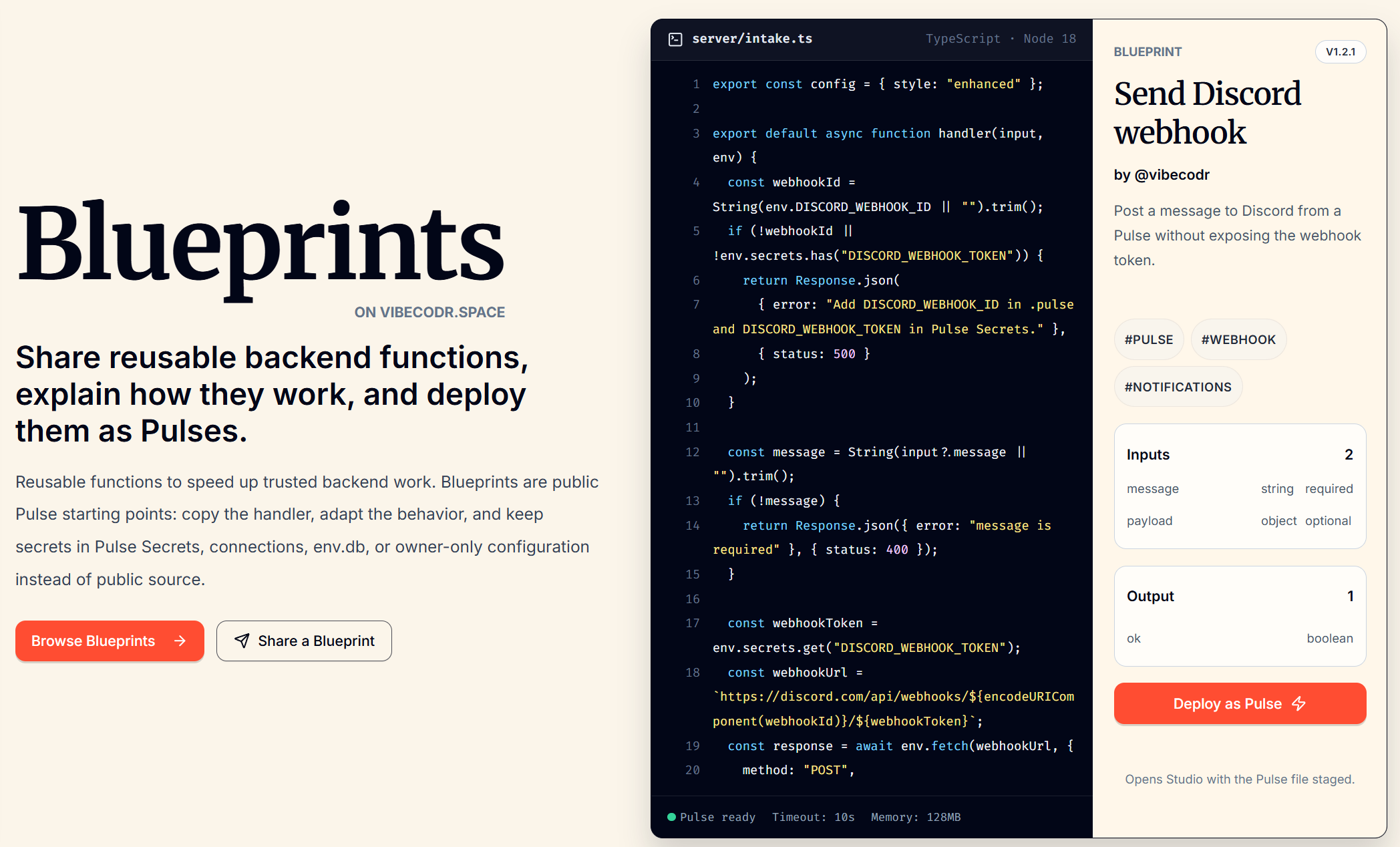Image resolution: width=1400 pixels, height=847 pixels.
Task: Select the #NOTIFICATIONS tag
Action: coord(1178,387)
